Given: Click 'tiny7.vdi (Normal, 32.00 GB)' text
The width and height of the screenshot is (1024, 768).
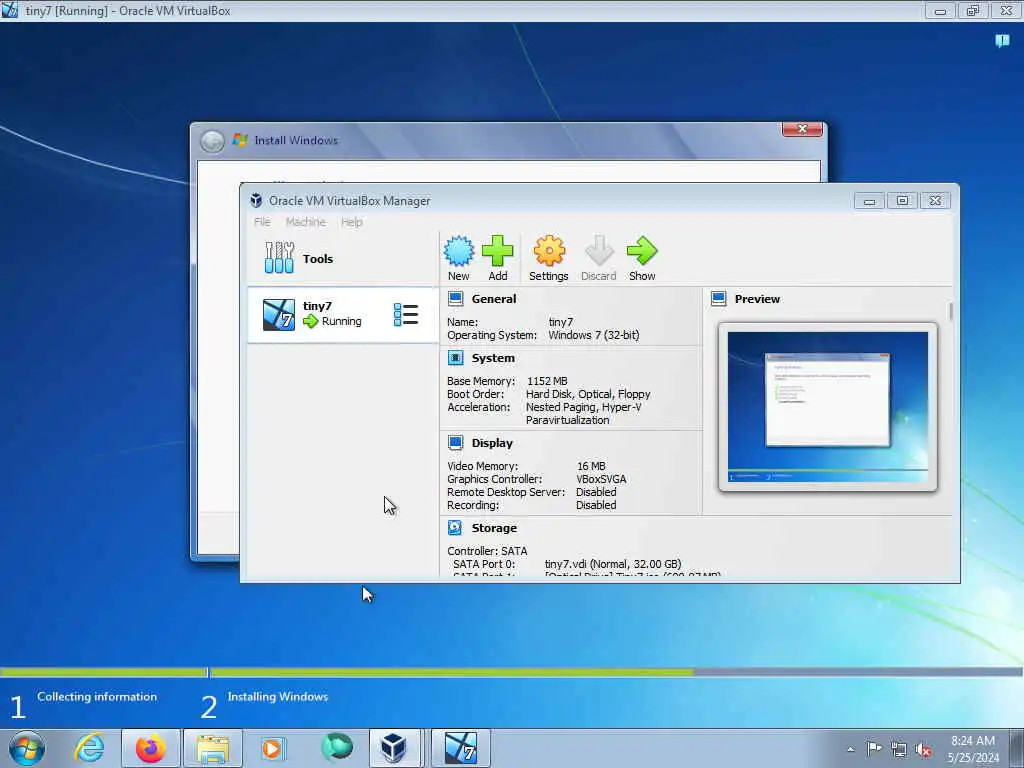Looking at the screenshot, I should click(613, 564).
